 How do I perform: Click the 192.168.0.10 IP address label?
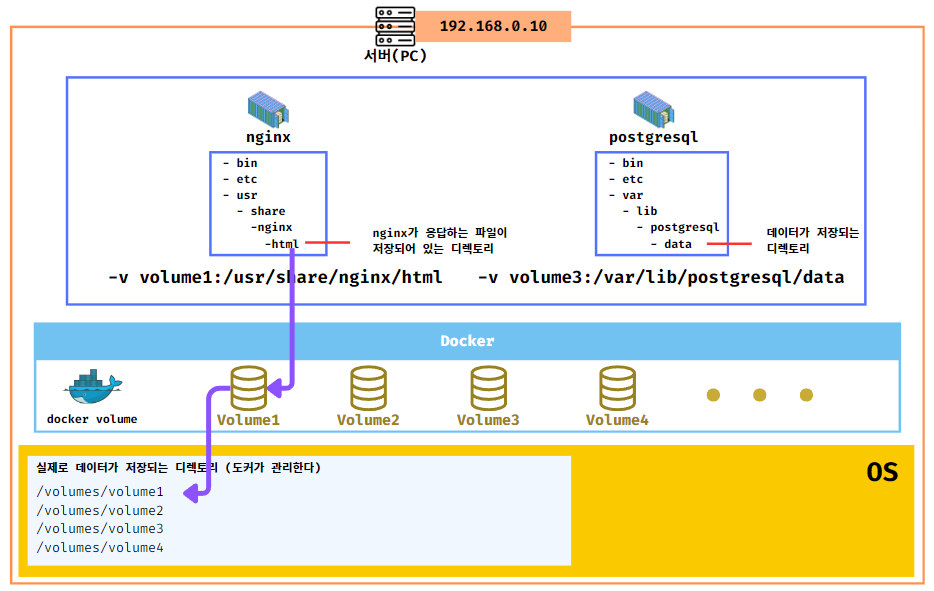(493, 26)
